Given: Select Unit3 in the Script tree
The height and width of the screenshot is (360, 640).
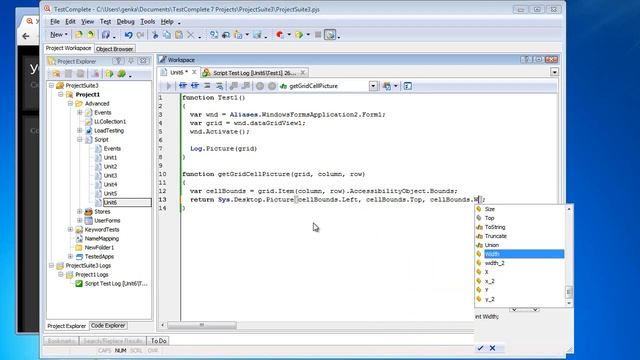Looking at the screenshot, I should 110,175.
